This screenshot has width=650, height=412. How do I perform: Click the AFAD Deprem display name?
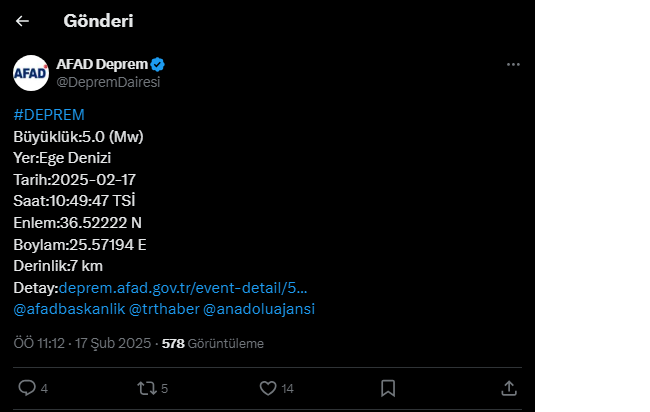[x=102, y=64]
